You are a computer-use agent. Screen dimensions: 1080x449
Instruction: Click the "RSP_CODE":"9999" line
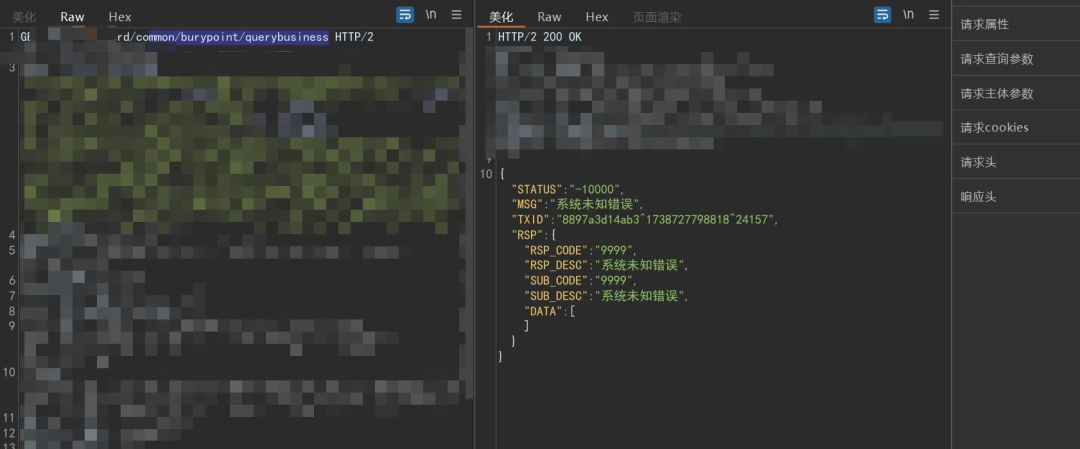581,250
